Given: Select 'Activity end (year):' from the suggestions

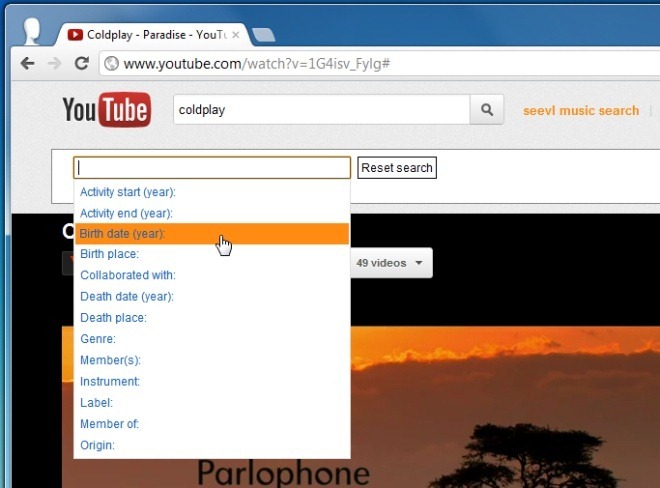Looking at the screenshot, I should 212,213.
